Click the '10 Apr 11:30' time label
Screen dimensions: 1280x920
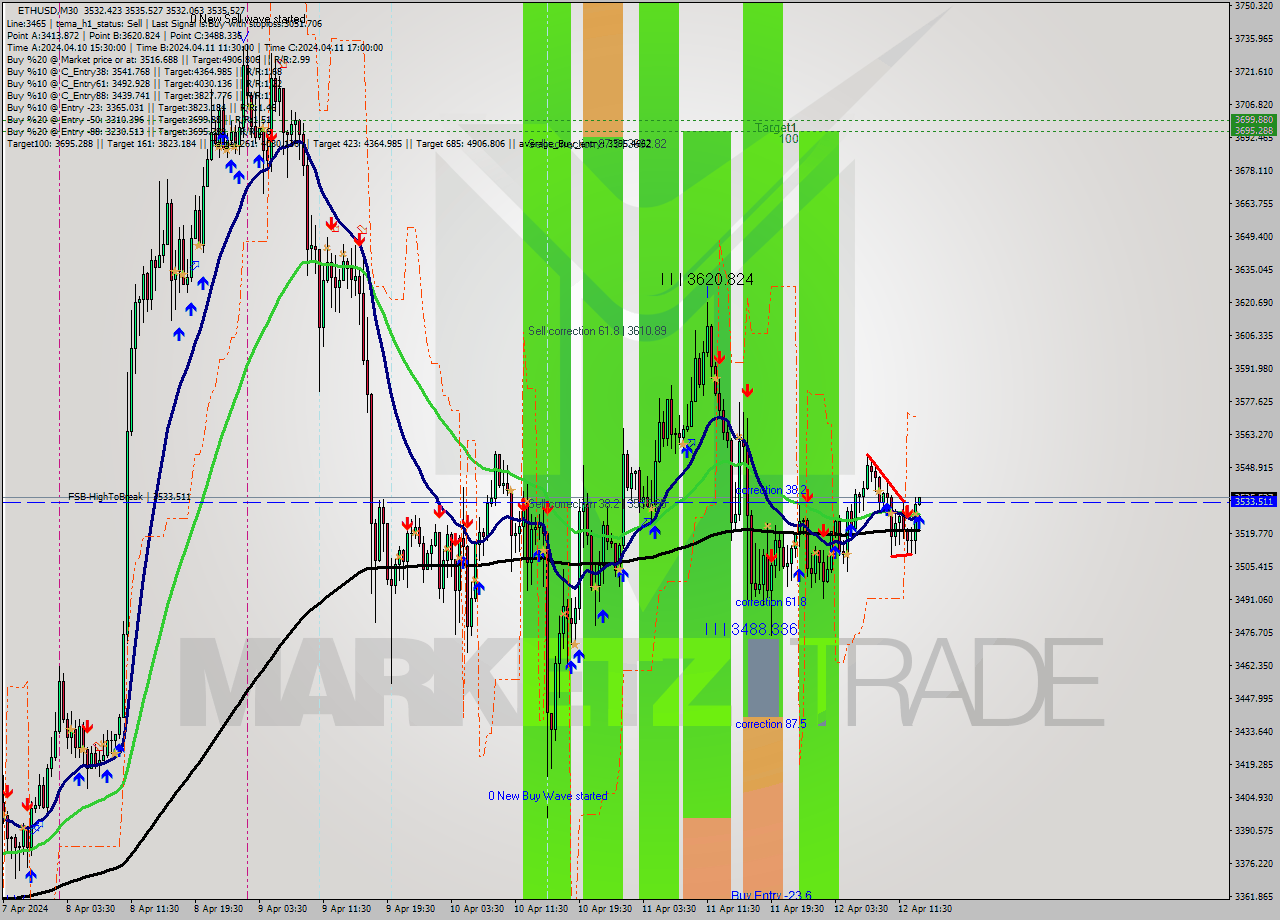click(x=541, y=910)
